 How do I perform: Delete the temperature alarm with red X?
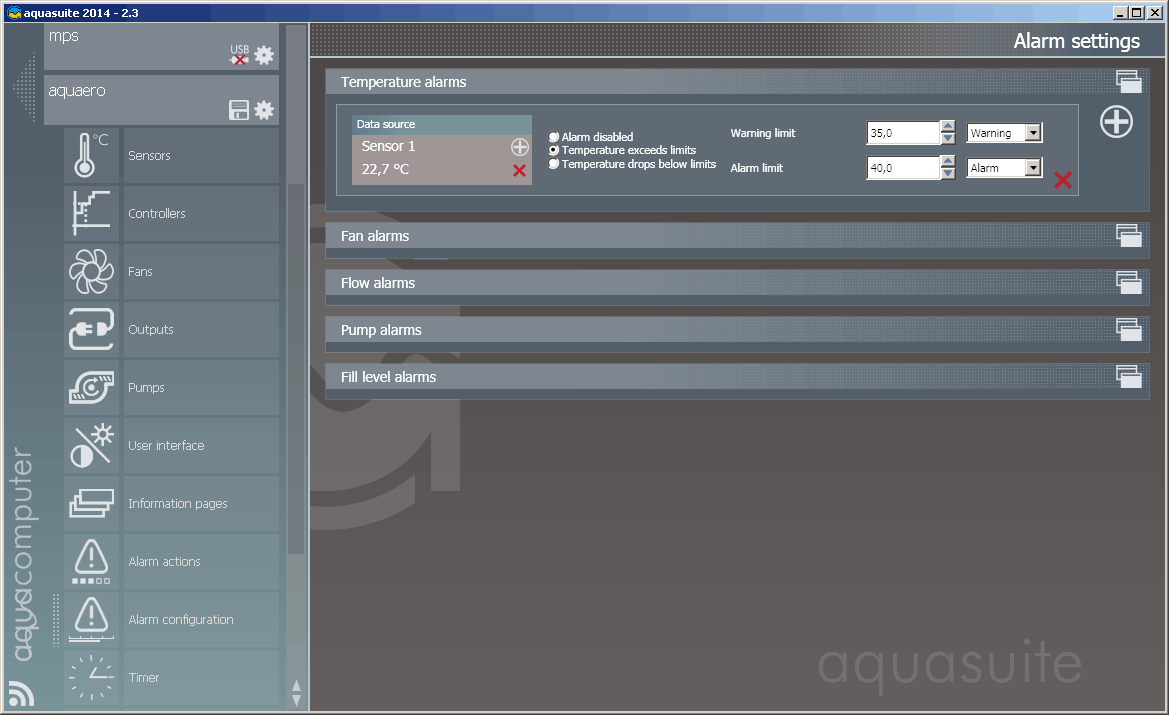click(1063, 180)
